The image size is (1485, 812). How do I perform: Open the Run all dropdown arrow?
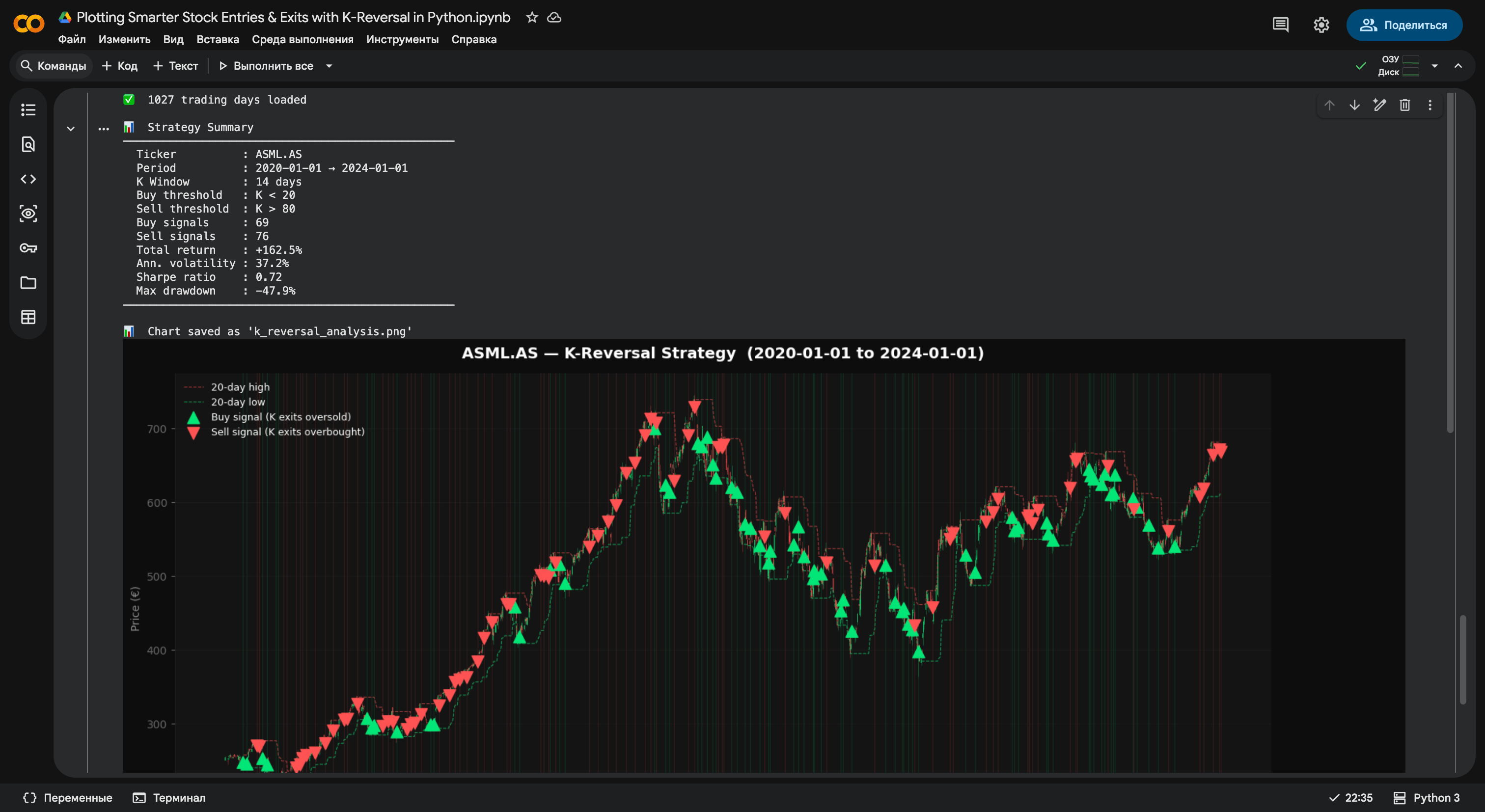[329, 66]
